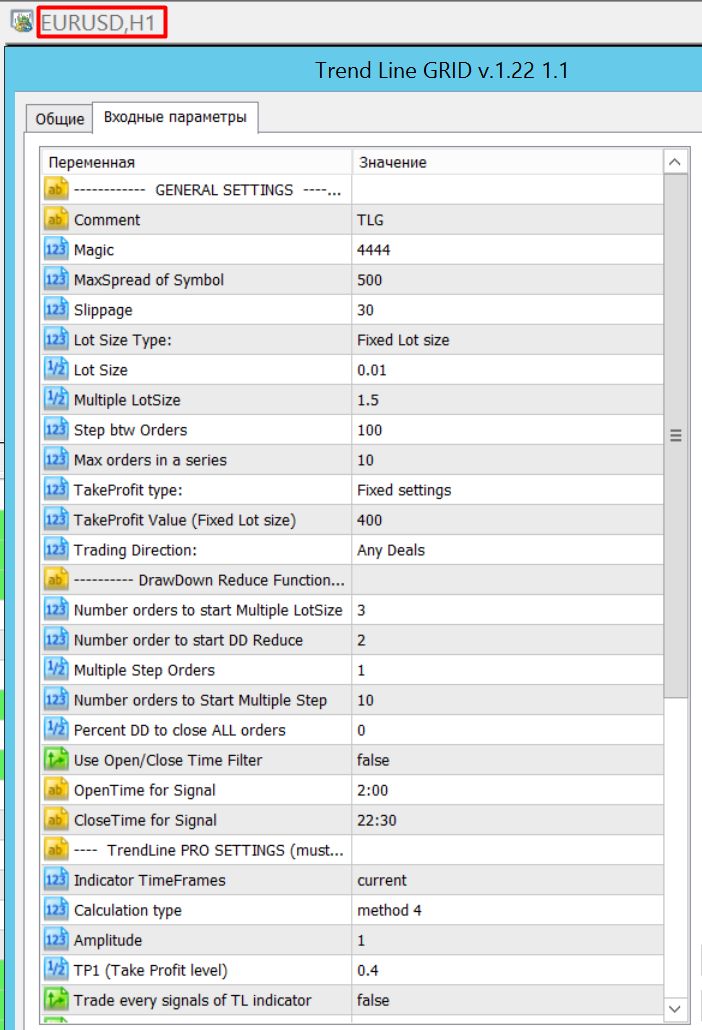Click the icon of the Trading Direction row
This screenshot has width=702, height=1030.
[56, 550]
